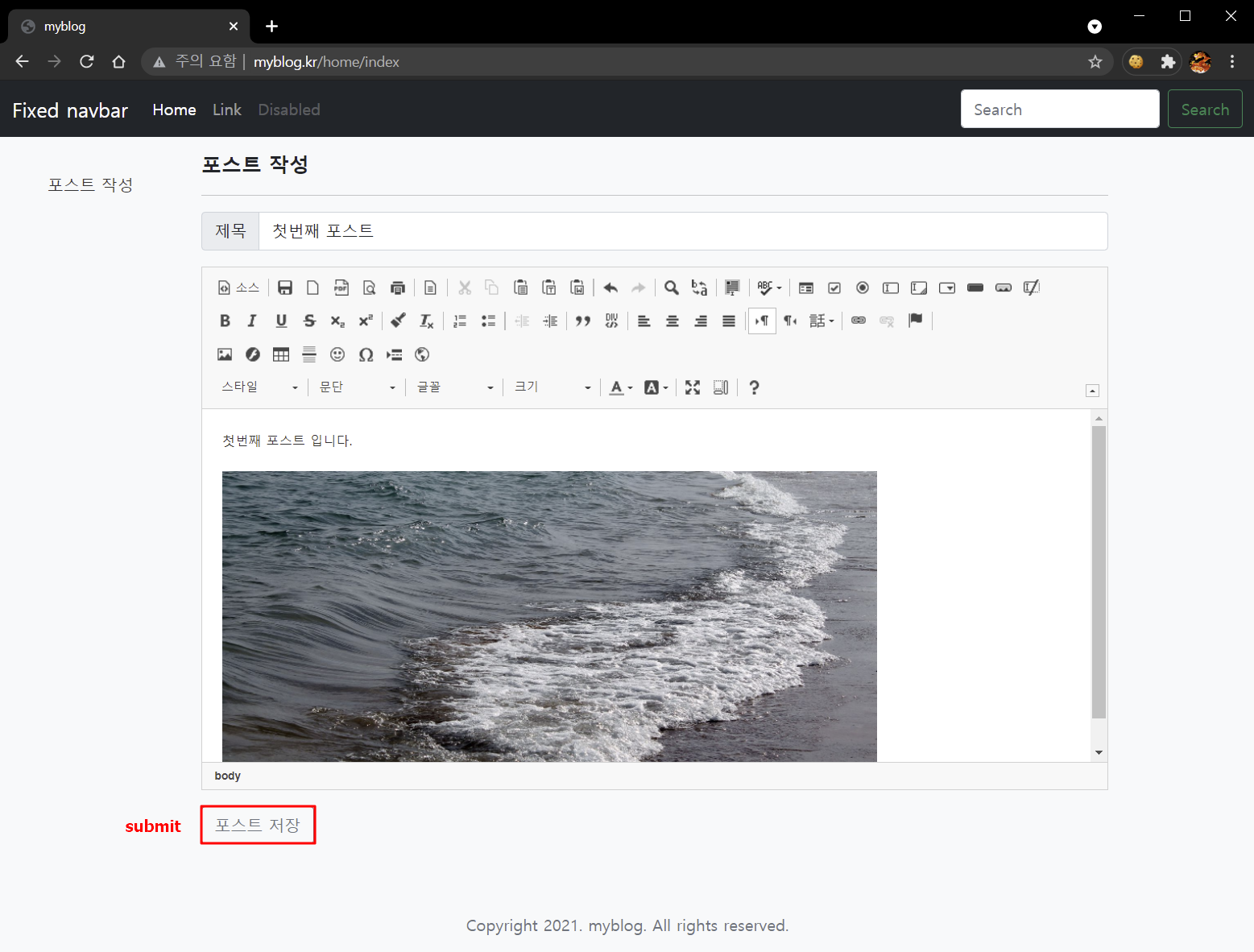Image resolution: width=1254 pixels, height=952 pixels.
Task: Open the 크기 font size dropdown
Action: 553,387
